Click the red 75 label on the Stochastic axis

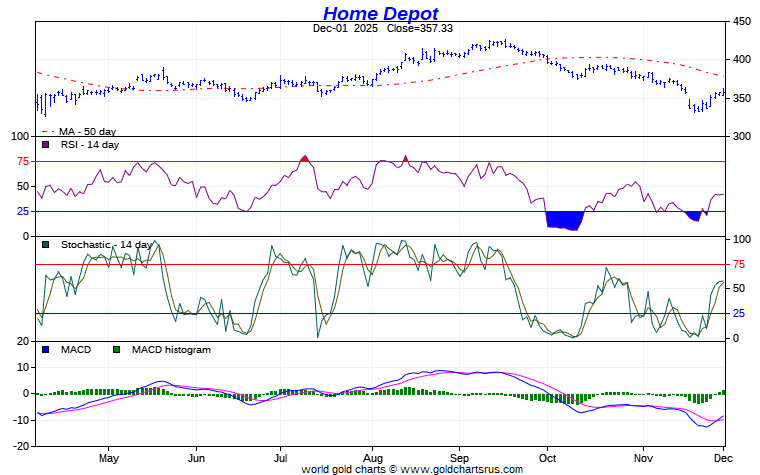click(x=740, y=264)
